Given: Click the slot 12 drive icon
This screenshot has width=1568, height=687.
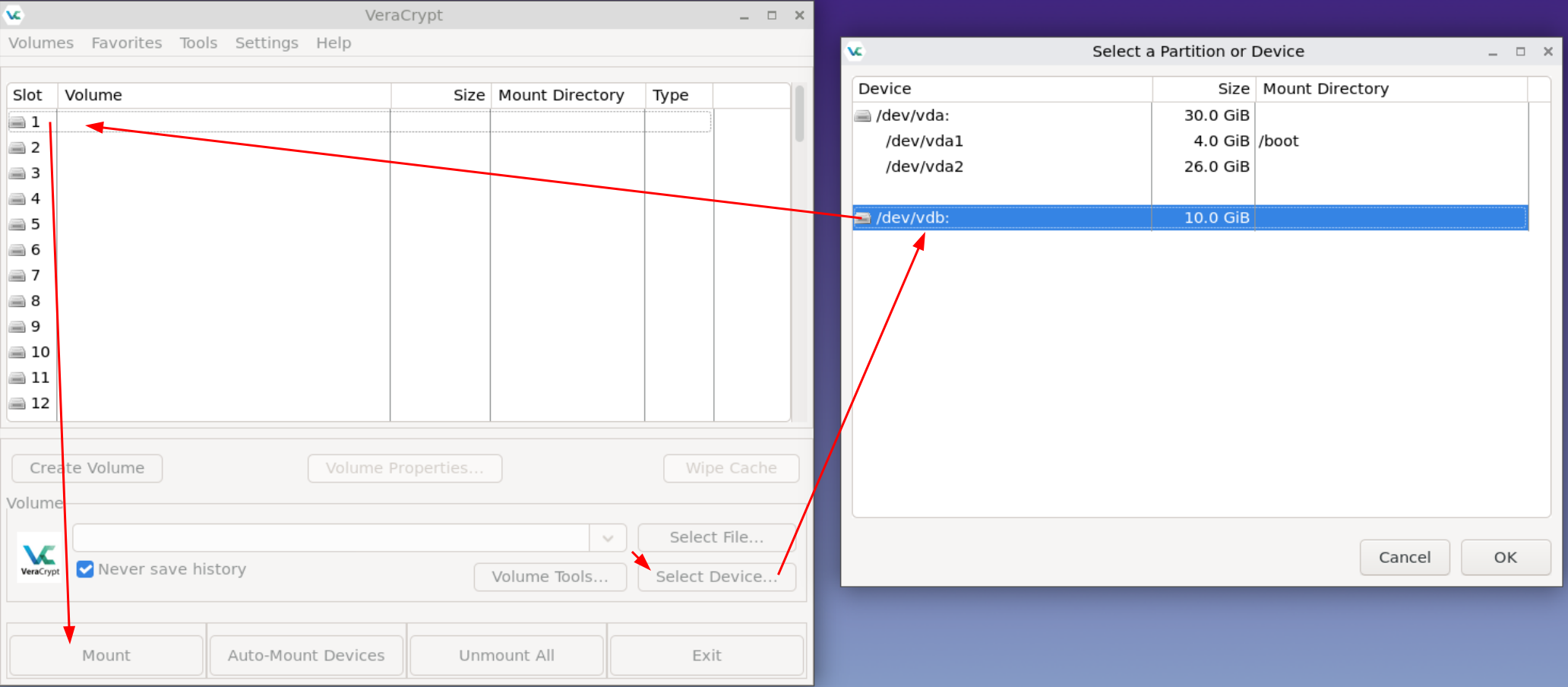Looking at the screenshot, I should [17, 404].
